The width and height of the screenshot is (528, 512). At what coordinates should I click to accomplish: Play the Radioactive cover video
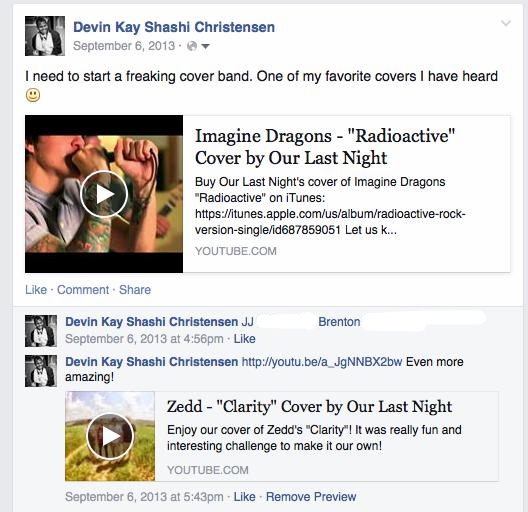[104, 194]
